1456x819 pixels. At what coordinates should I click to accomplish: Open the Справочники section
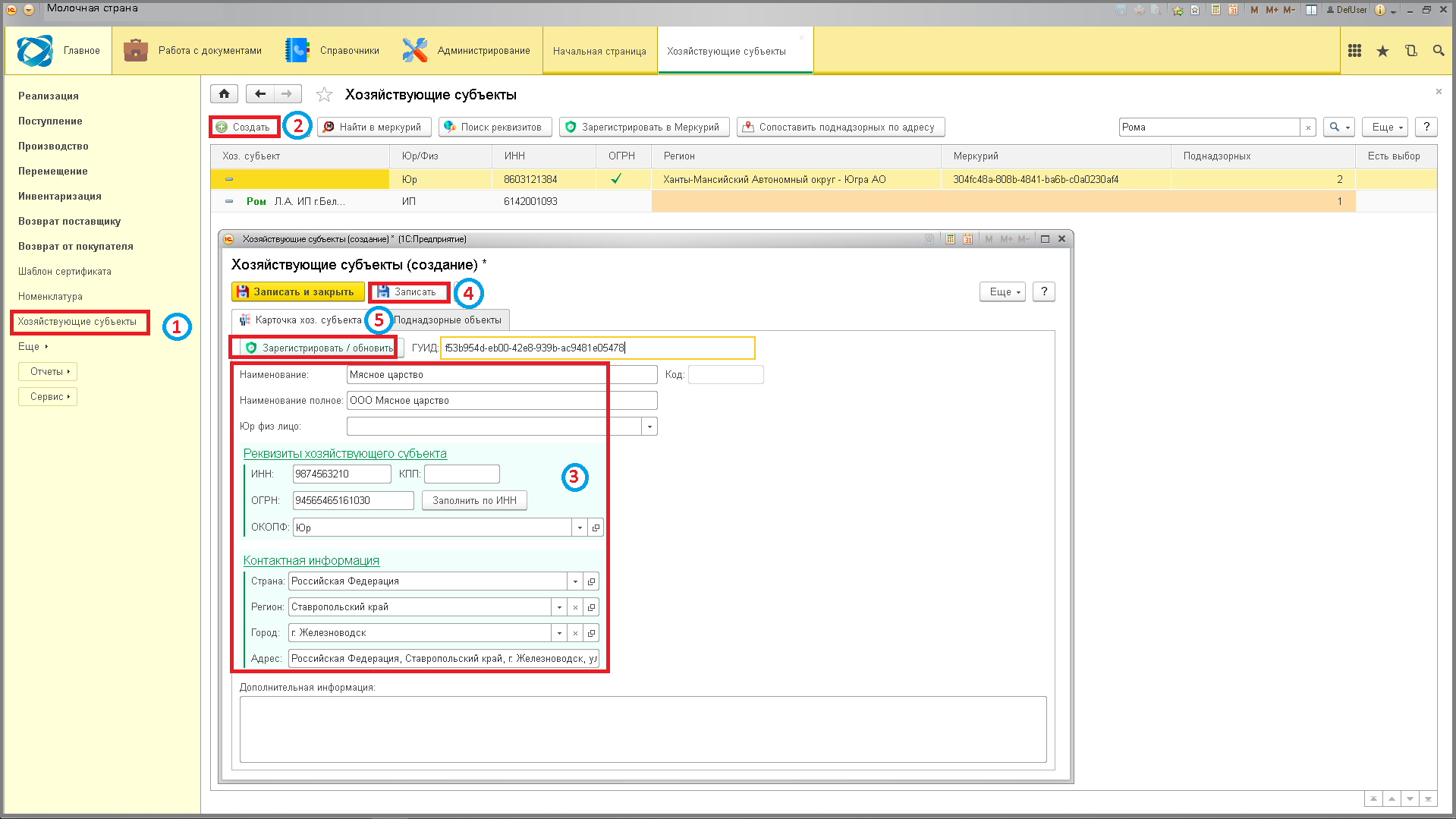[x=332, y=51]
